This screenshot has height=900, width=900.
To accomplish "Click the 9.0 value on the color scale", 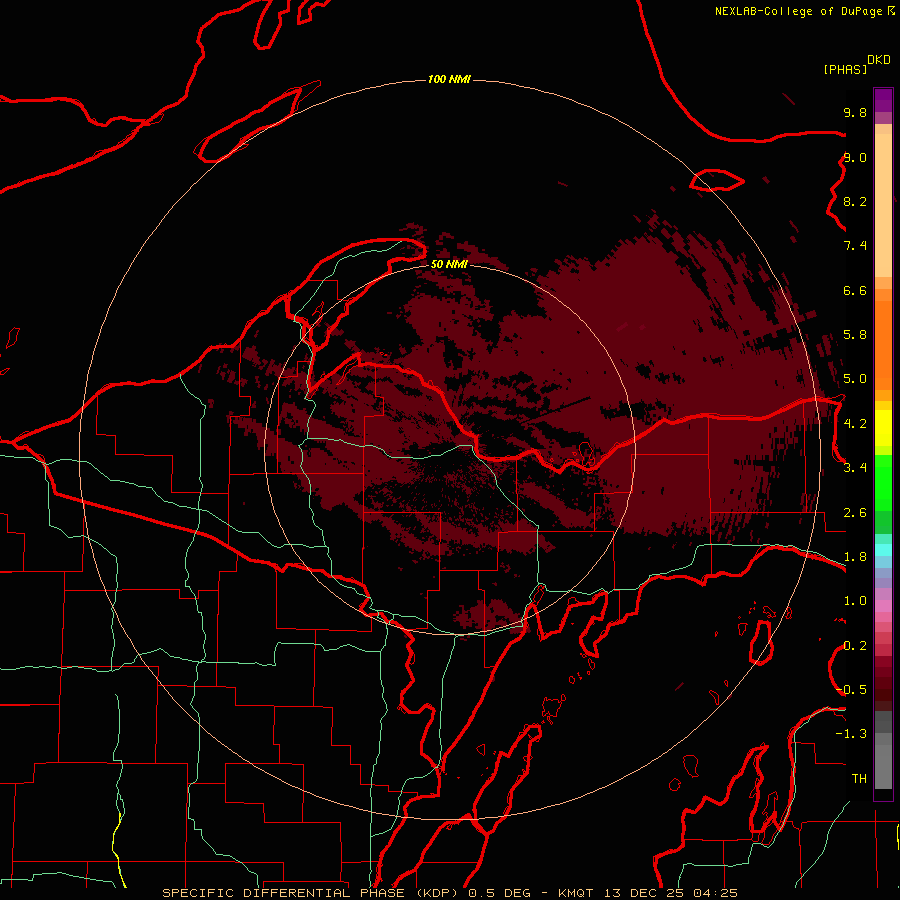I will point(855,157).
